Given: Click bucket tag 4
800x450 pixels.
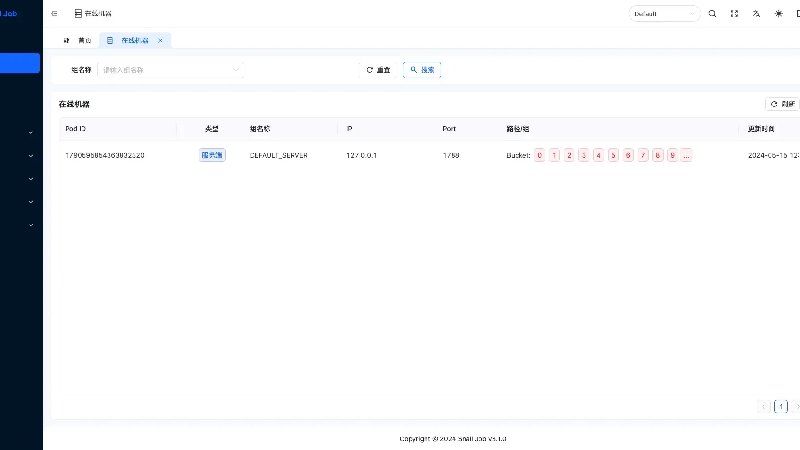Looking at the screenshot, I should (x=598, y=155).
